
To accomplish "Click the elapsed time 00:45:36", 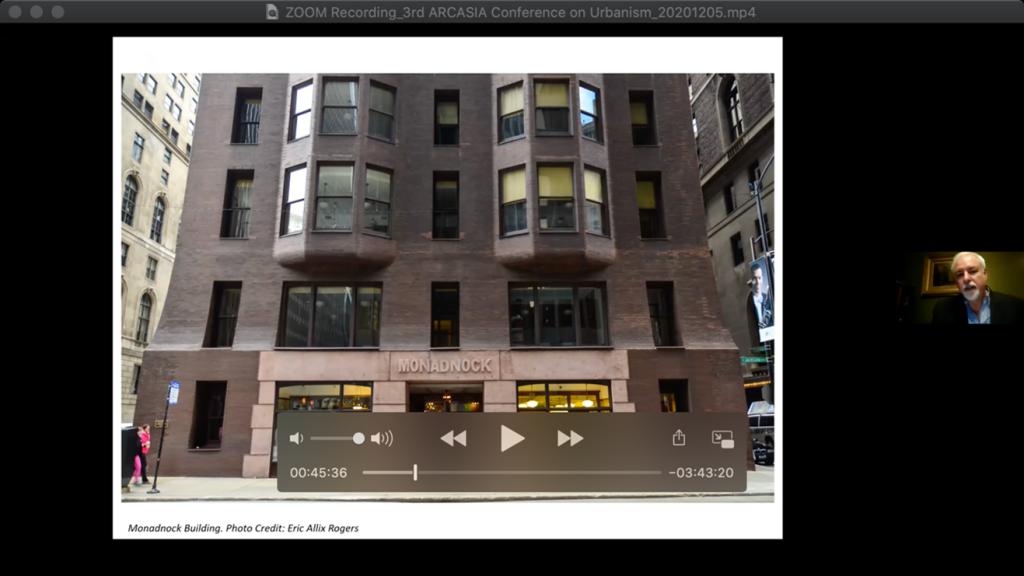I will (x=318, y=472).
